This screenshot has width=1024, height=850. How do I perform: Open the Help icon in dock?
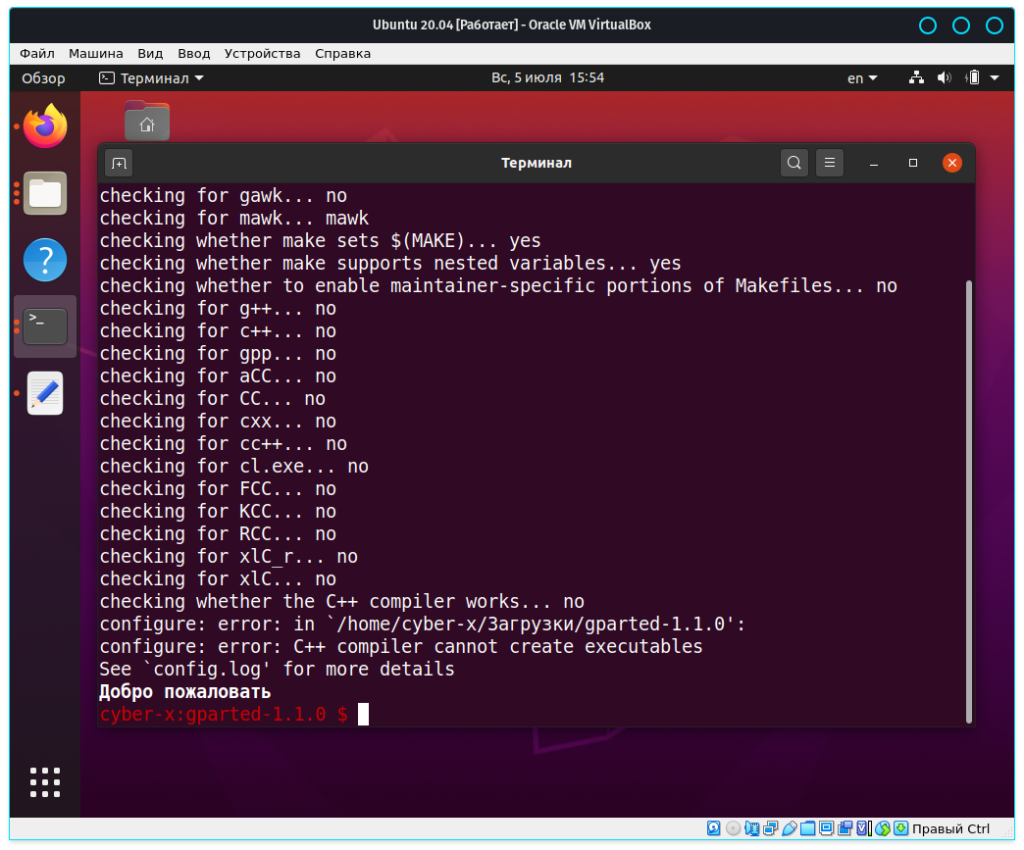tap(45, 260)
